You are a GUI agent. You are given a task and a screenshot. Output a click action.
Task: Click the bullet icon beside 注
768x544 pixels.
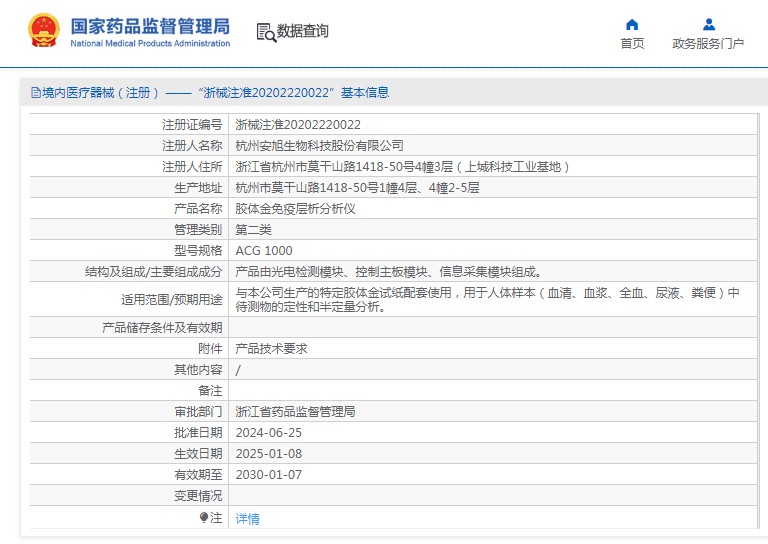coord(204,517)
